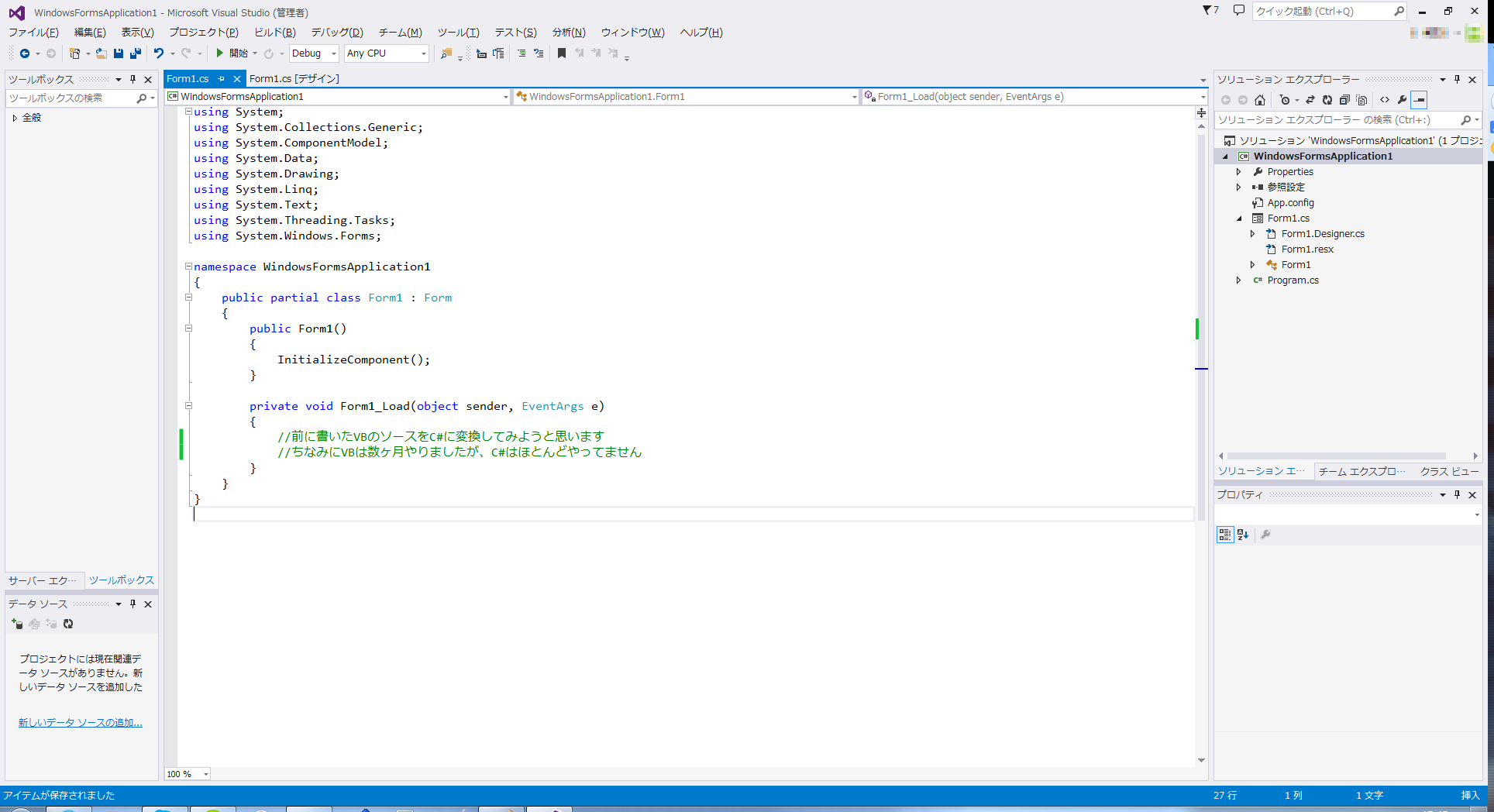Click the Home icon in Solution Explorer

[1260, 100]
